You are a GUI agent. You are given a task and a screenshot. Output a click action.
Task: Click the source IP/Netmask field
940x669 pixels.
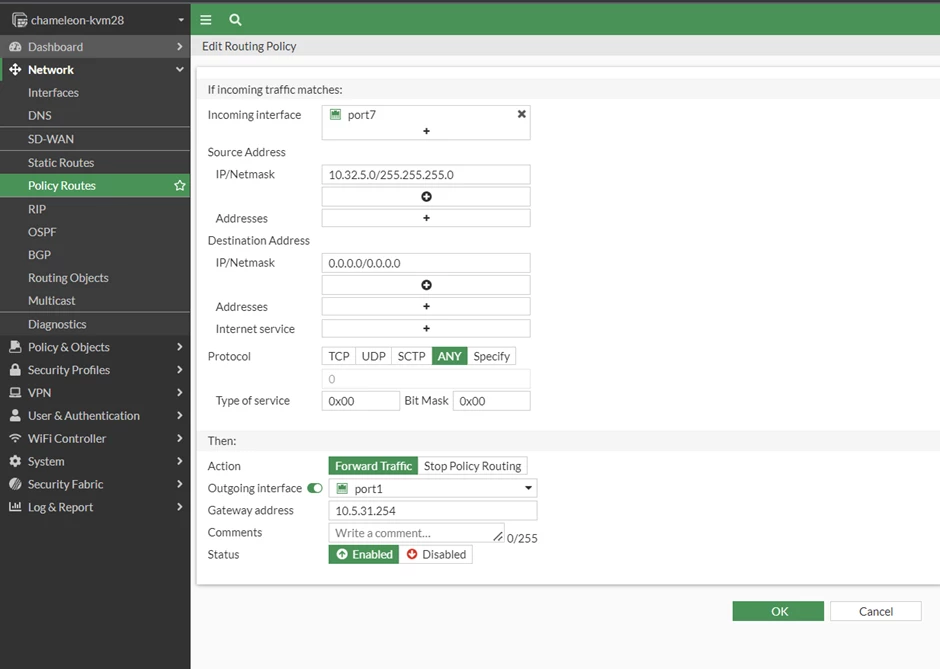pos(426,174)
